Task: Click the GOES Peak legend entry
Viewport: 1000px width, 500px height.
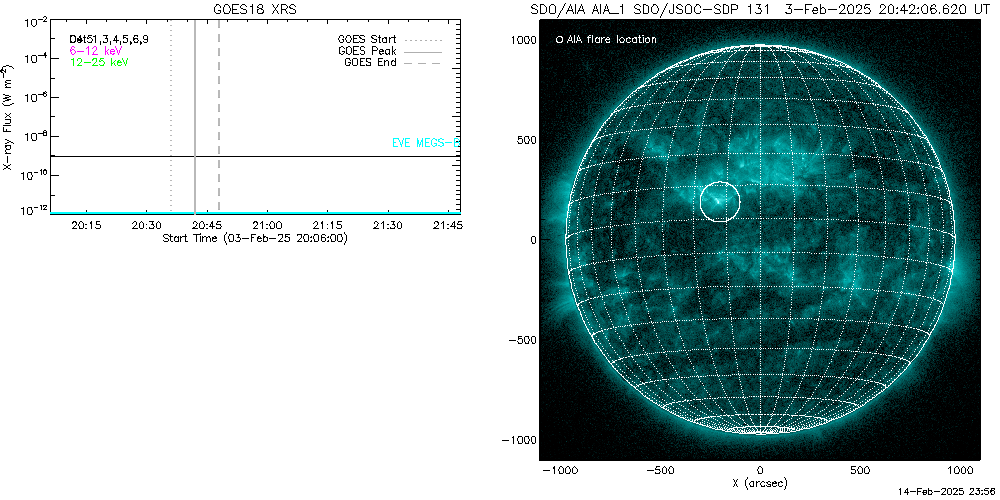Action: pos(390,51)
